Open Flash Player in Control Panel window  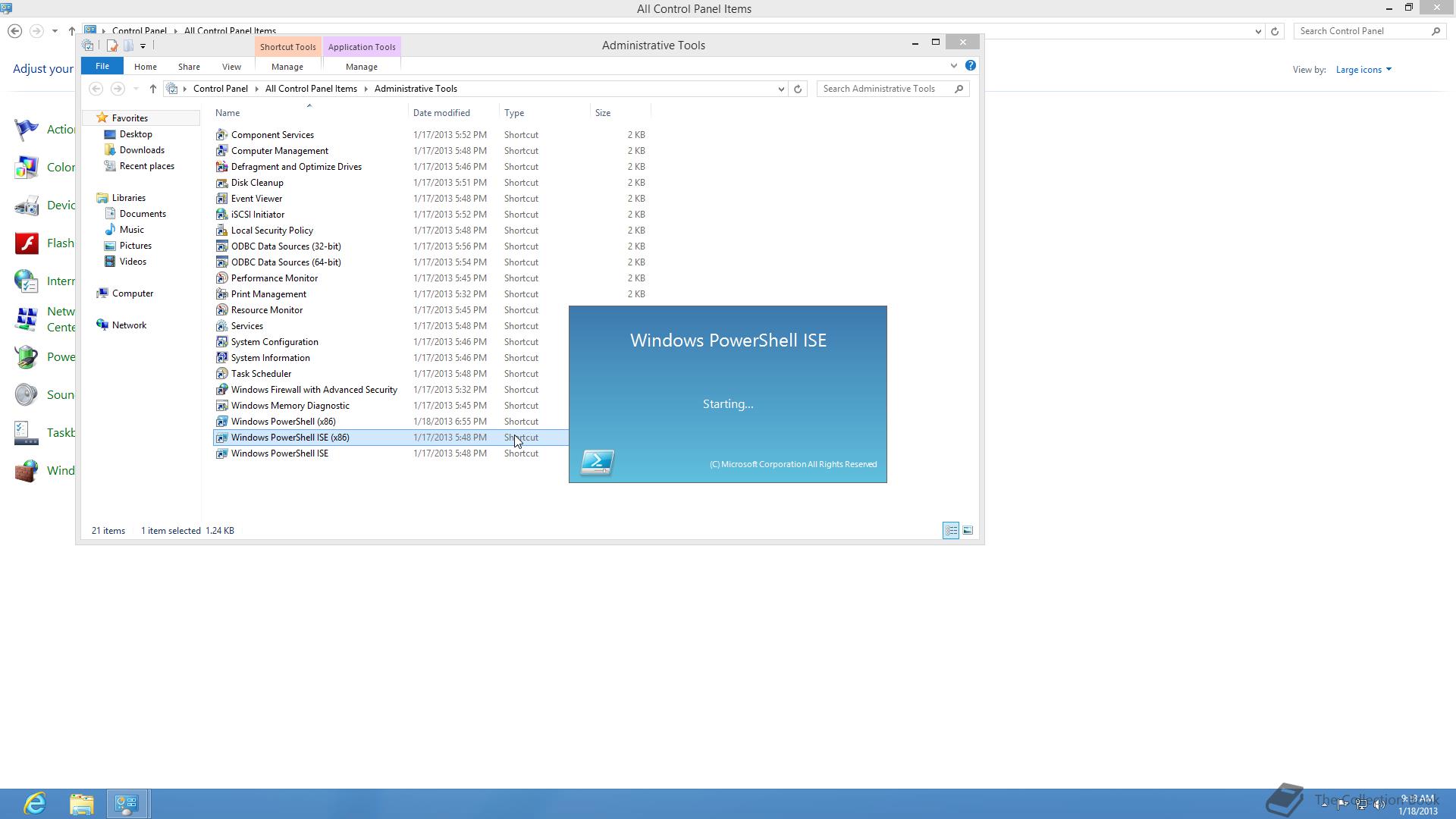[44, 243]
